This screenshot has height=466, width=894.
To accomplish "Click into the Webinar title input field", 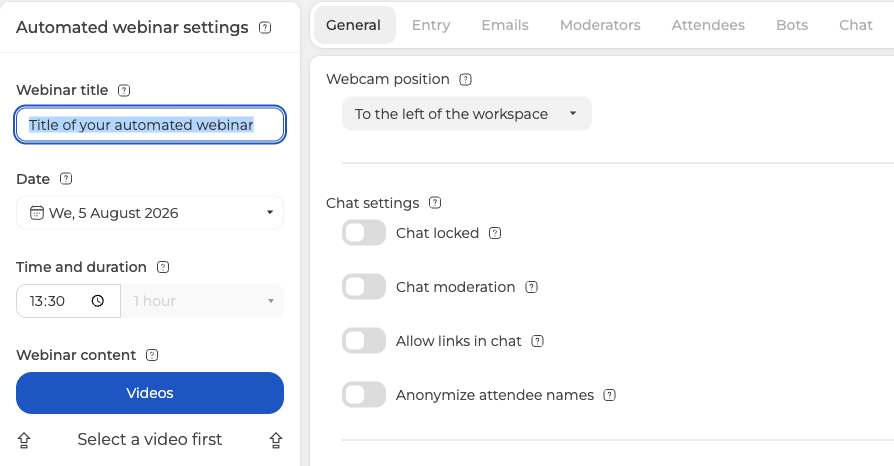I will point(150,124).
